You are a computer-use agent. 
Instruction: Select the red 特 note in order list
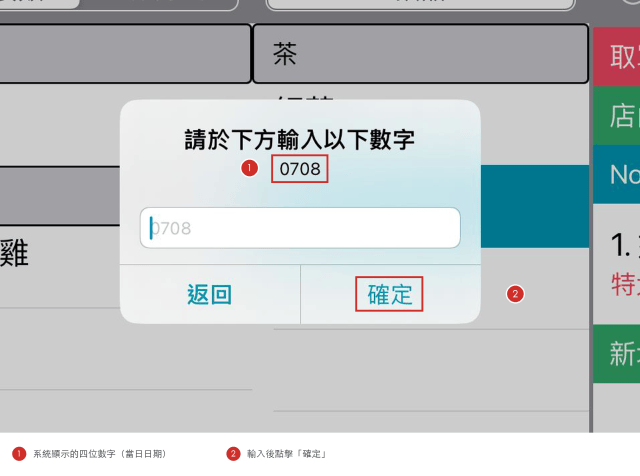coord(624,284)
